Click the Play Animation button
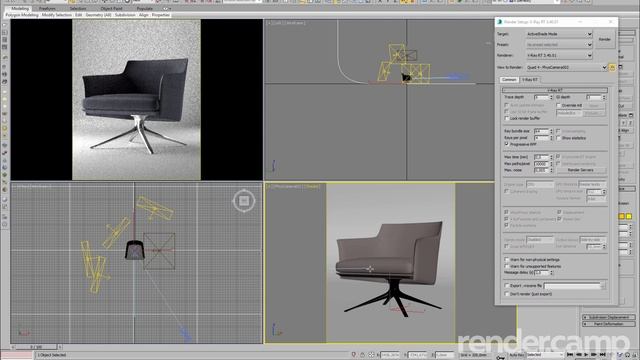This screenshot has height=360, width=640. coord(586,355)
